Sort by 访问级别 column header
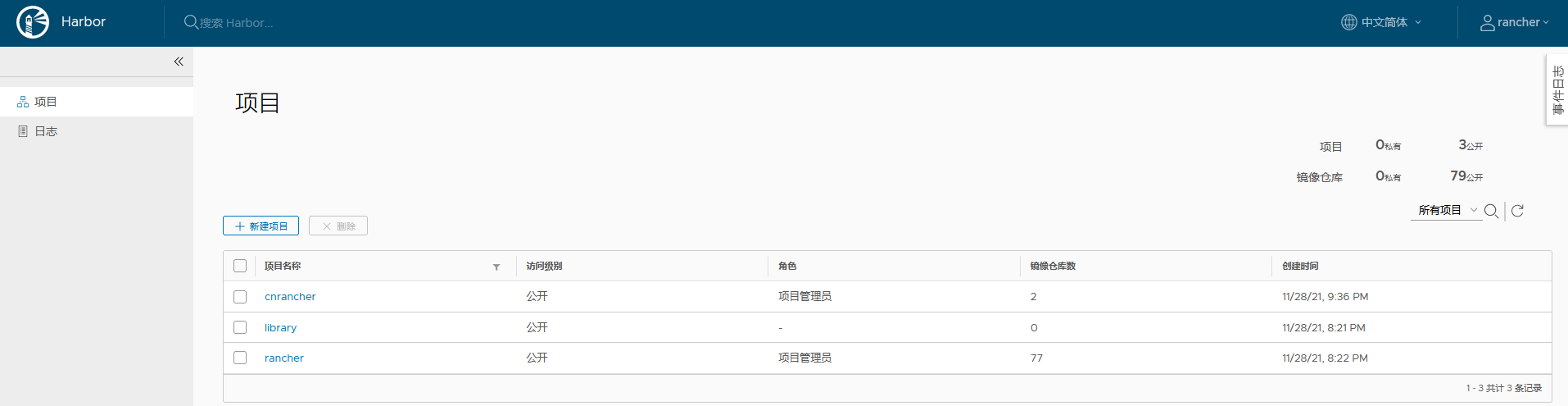The height and width of the screenshot is (406, 1568). click(x=544, y=266)
